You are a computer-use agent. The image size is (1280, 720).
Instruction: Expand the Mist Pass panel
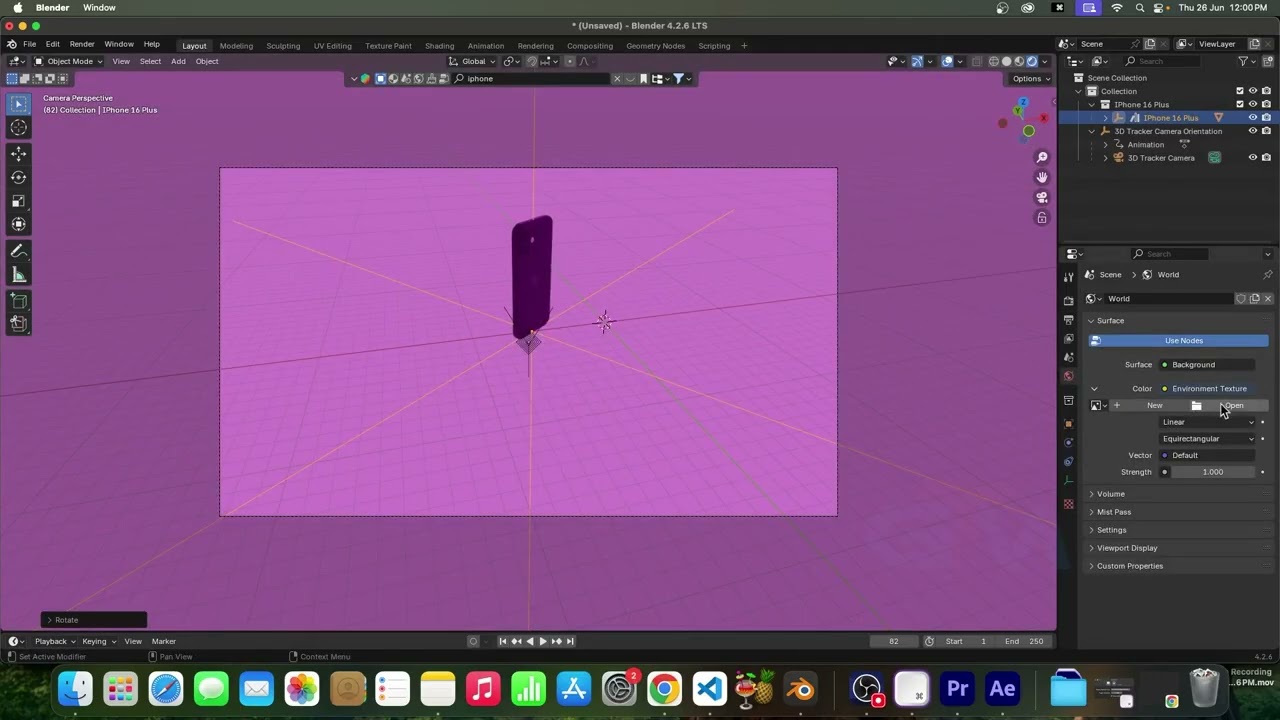(x=1113, y=512)
